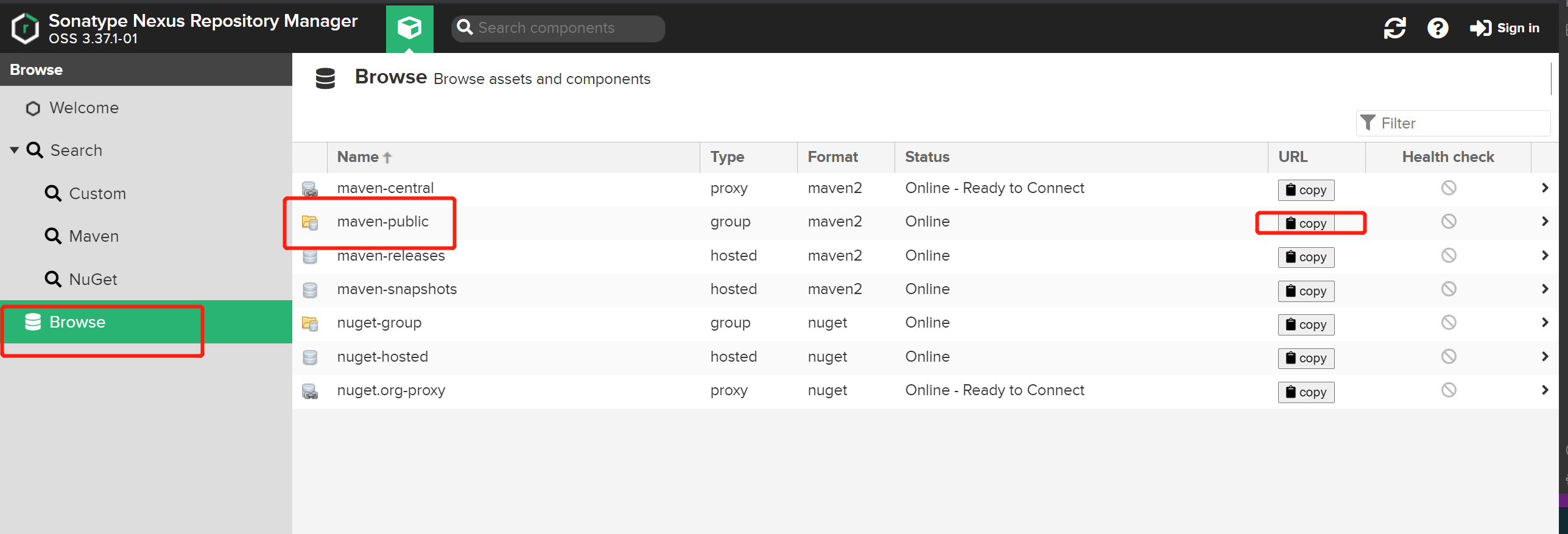Click the maven-snapshots hosted database icon
This screenshot has height=534, width=1568.
310,290
